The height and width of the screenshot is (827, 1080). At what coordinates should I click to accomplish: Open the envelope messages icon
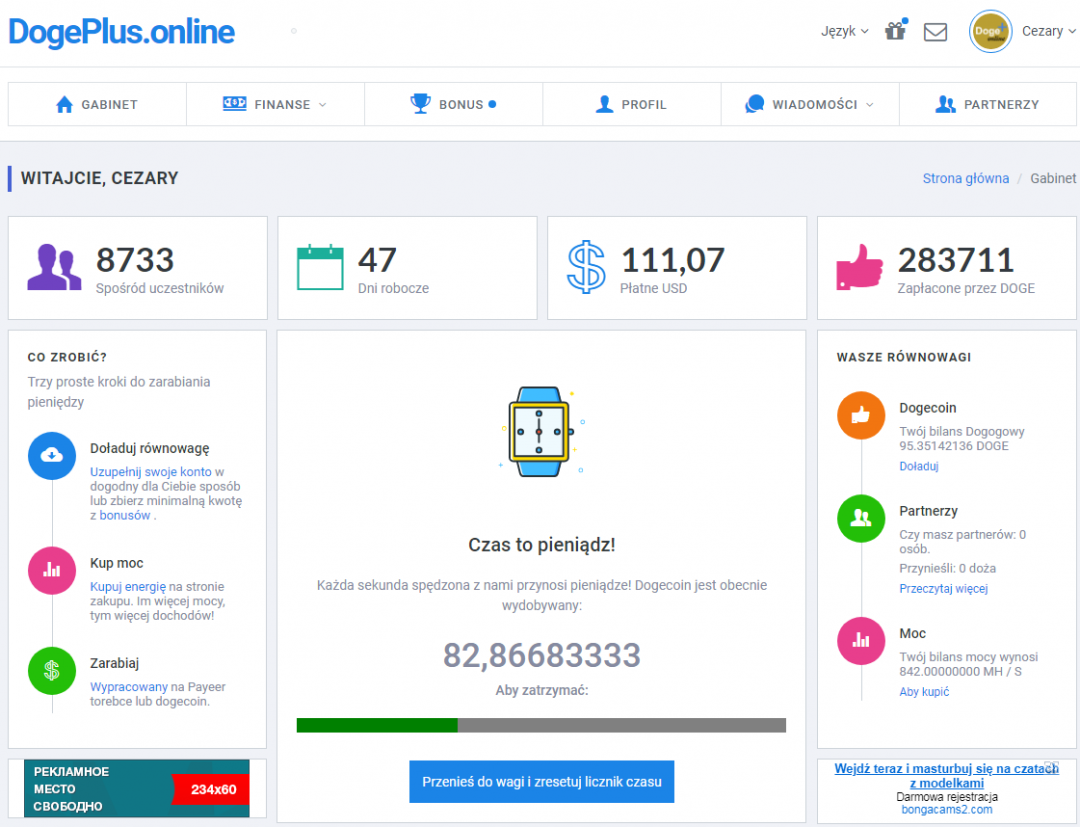point(935,32)
